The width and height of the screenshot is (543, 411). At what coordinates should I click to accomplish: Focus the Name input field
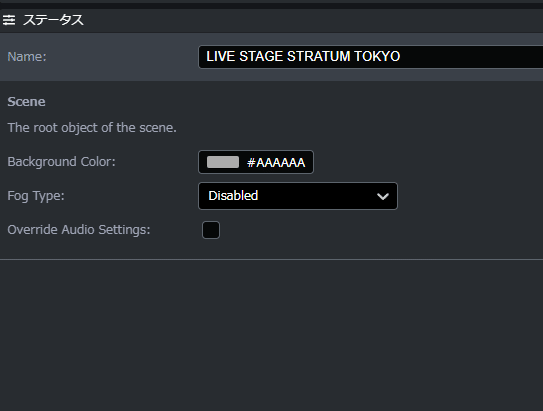(371, 57)
